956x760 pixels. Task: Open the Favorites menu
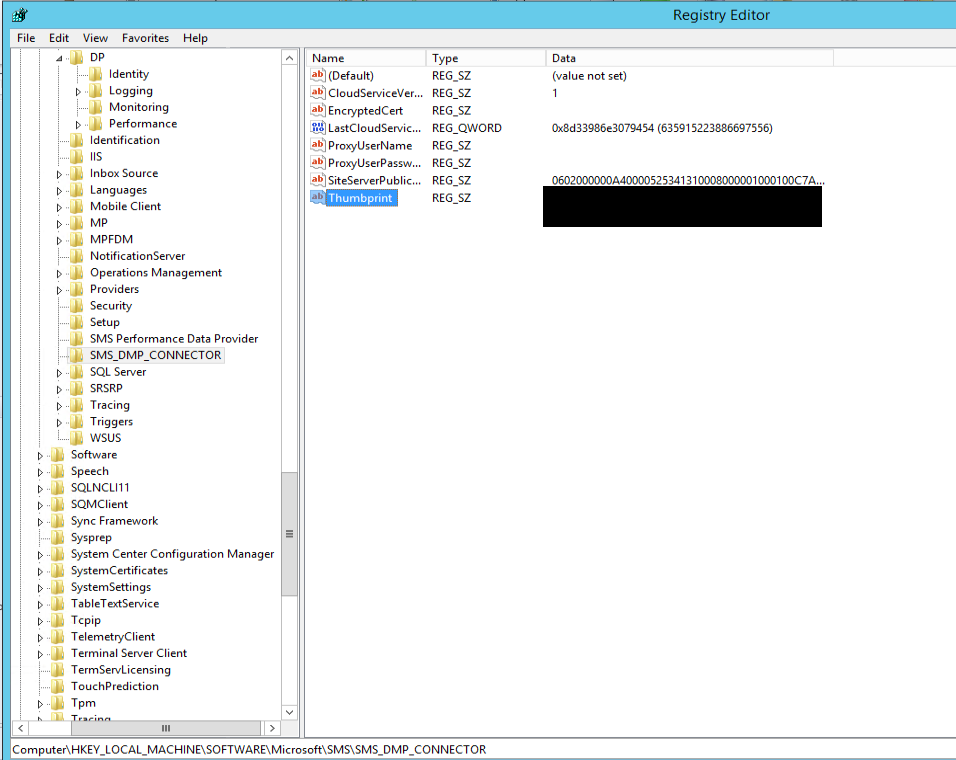click(145, 38)
